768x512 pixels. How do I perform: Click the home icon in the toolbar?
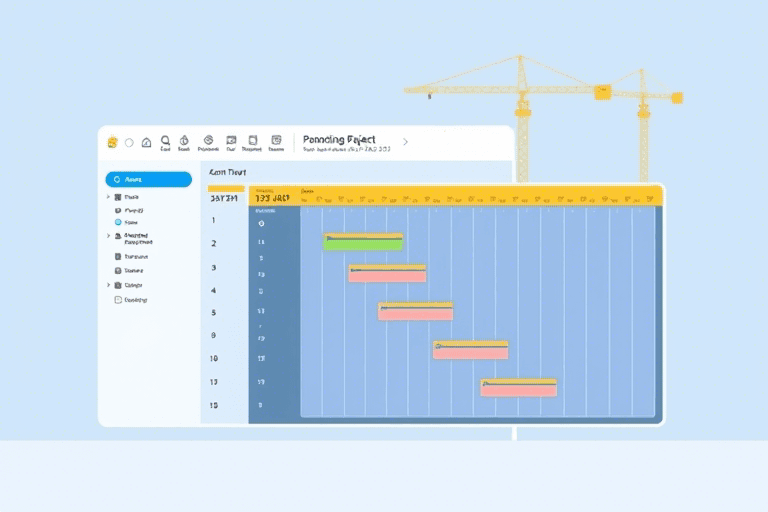147,142
